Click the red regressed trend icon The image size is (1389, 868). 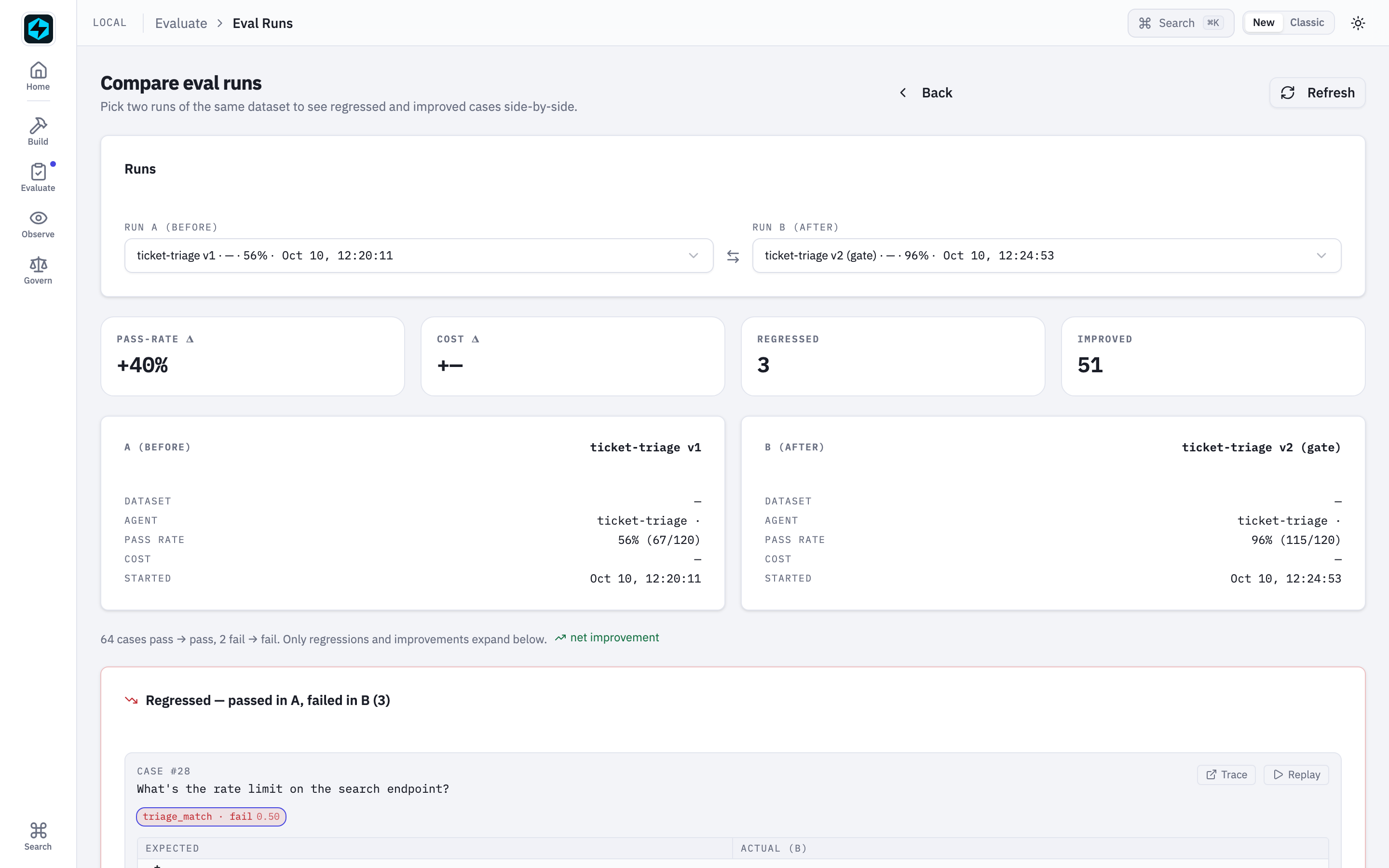(x=132, y=700)
